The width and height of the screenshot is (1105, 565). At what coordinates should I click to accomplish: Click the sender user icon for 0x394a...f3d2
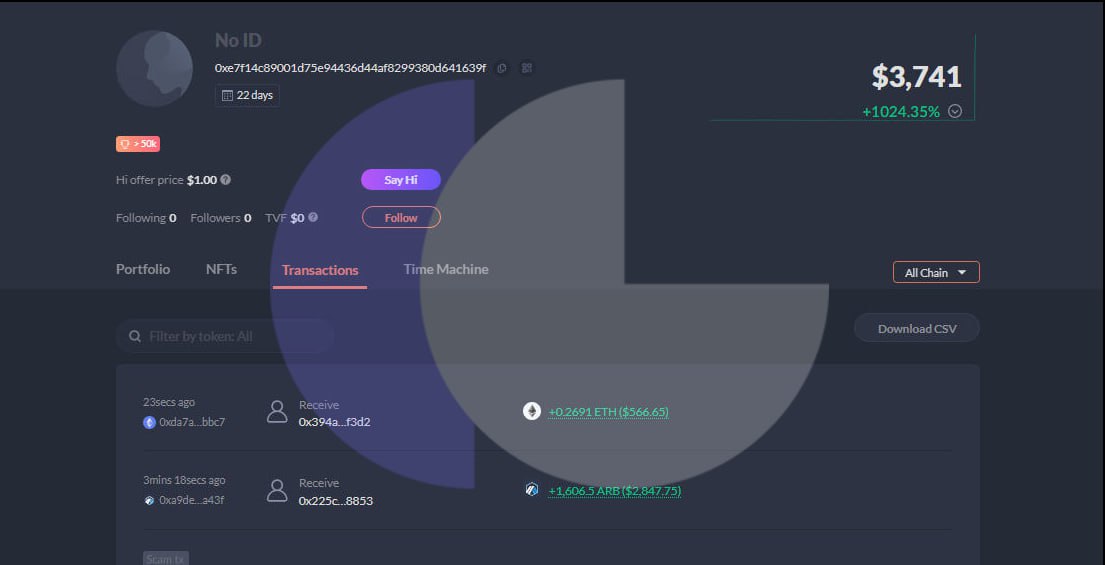277,412
